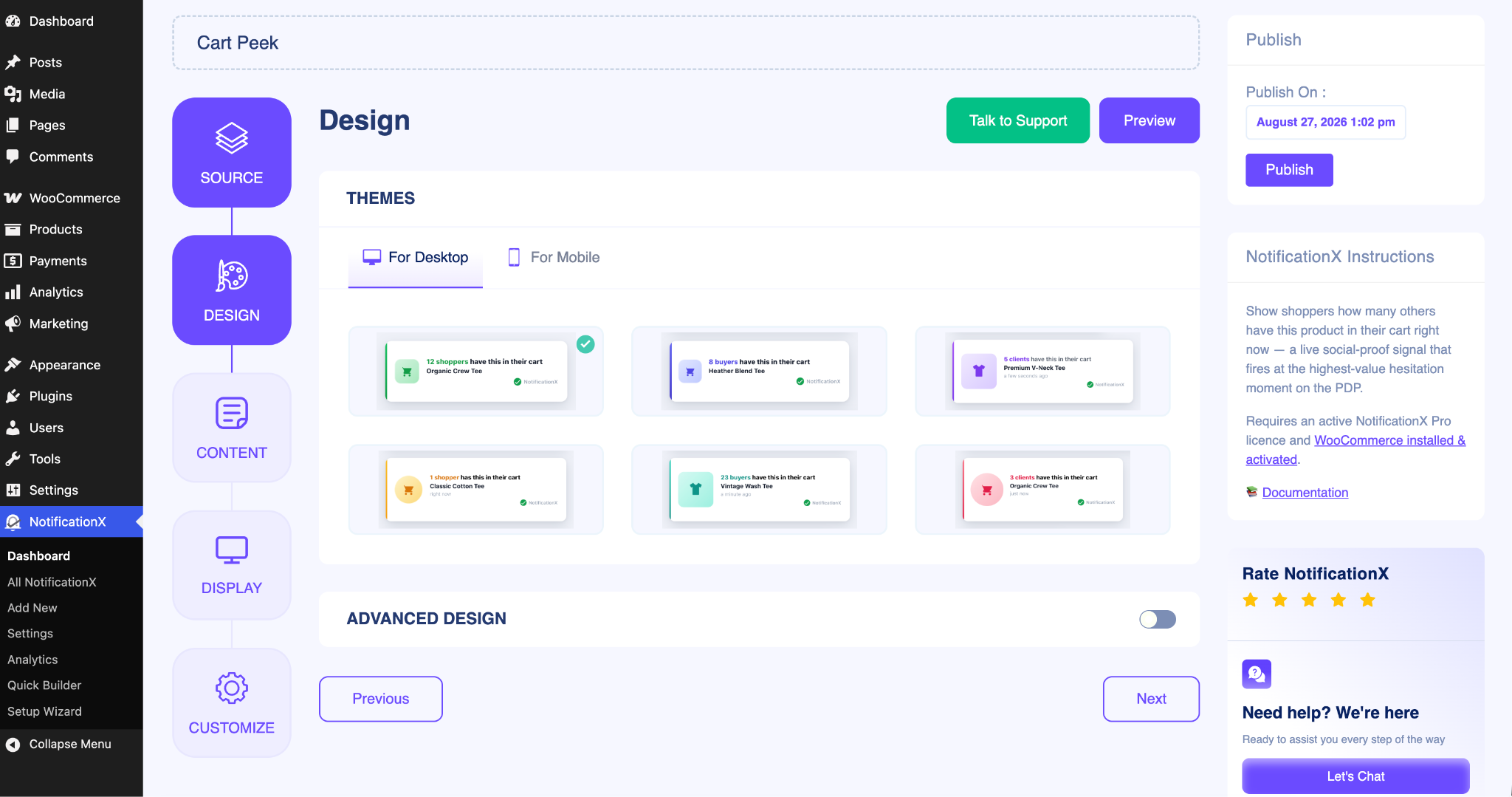Click the first rating star
Image resolution: width=1512 pixels, height=797 pixels.
1251,600
